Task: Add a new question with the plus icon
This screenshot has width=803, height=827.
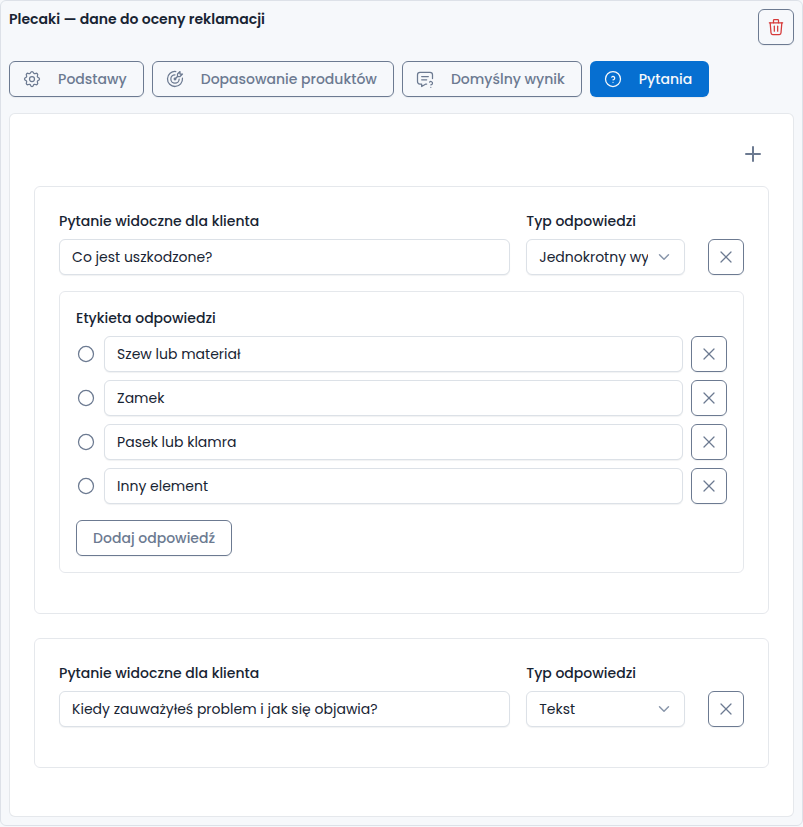Action: tap(752, 154)
